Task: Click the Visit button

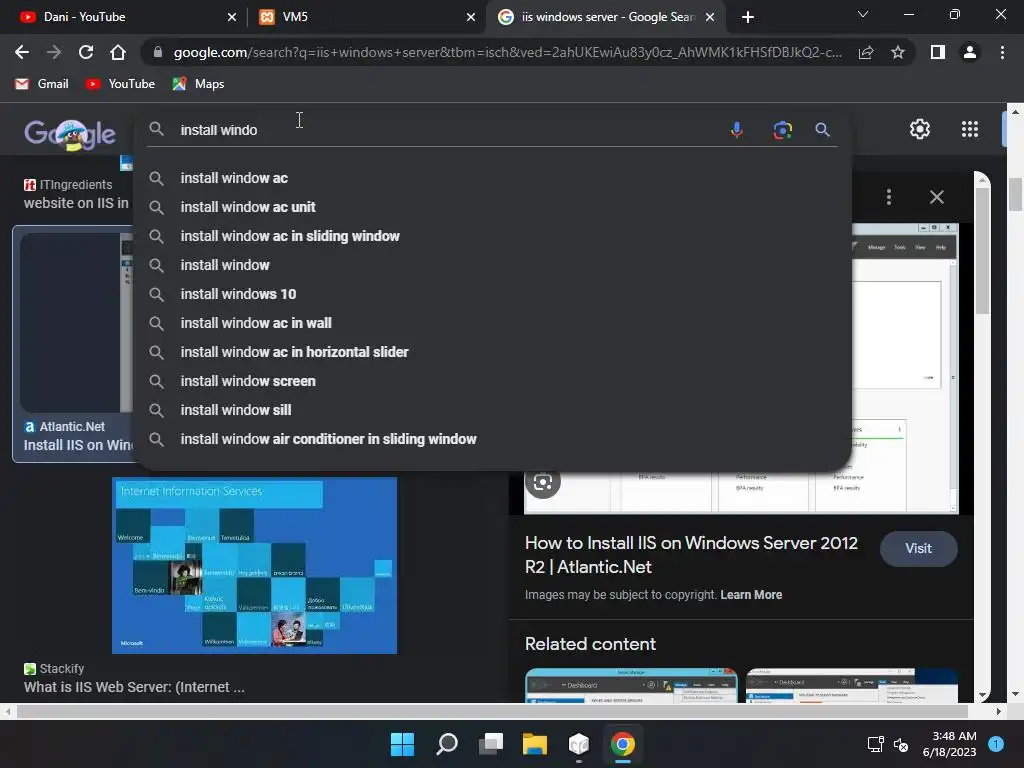Action: (918, 549)
